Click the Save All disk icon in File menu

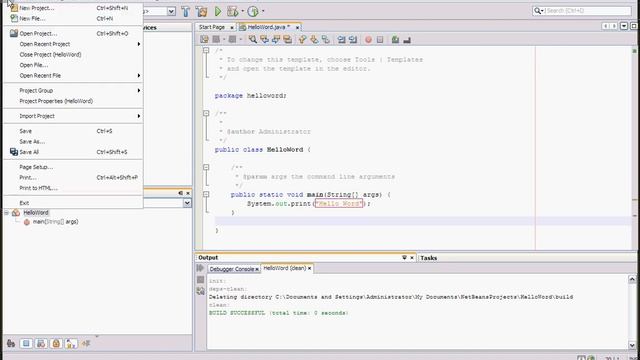point(14,152)
